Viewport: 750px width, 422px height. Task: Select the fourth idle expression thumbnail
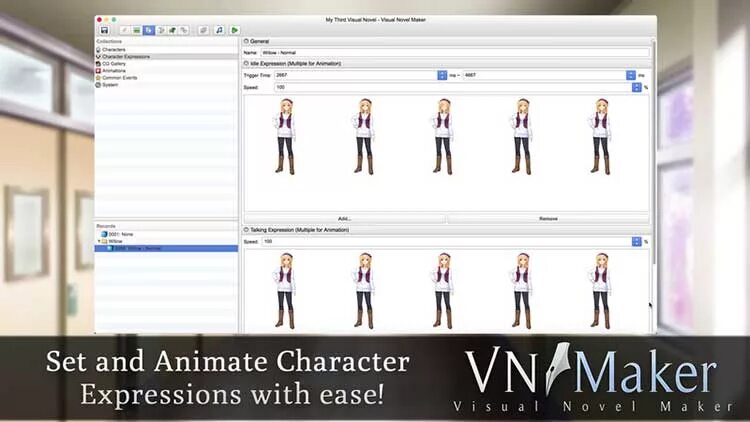[x=522, y=136]
